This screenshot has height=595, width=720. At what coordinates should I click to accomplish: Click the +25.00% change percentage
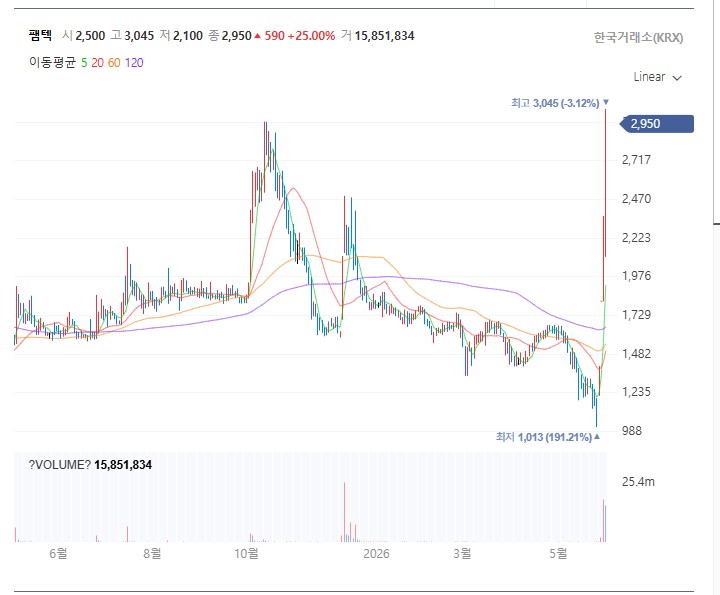pyautogui.click(x=311, y=36)
